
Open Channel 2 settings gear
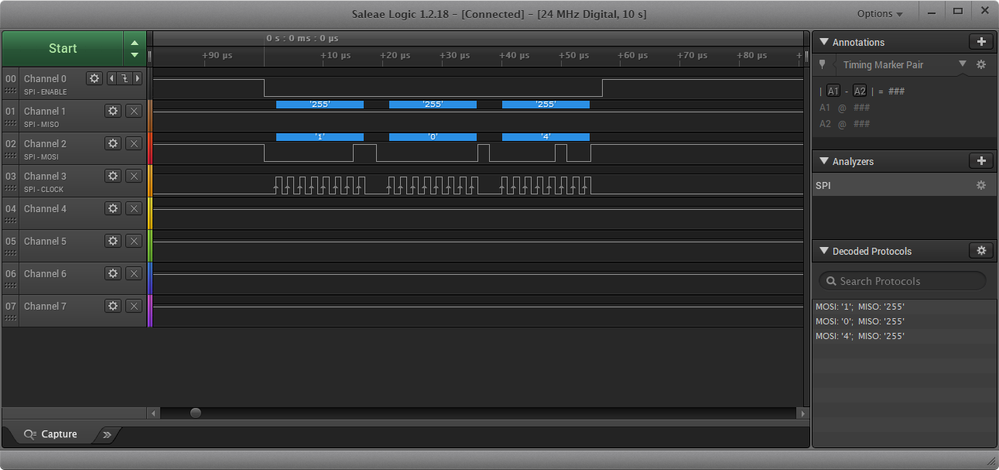[113, 143]
